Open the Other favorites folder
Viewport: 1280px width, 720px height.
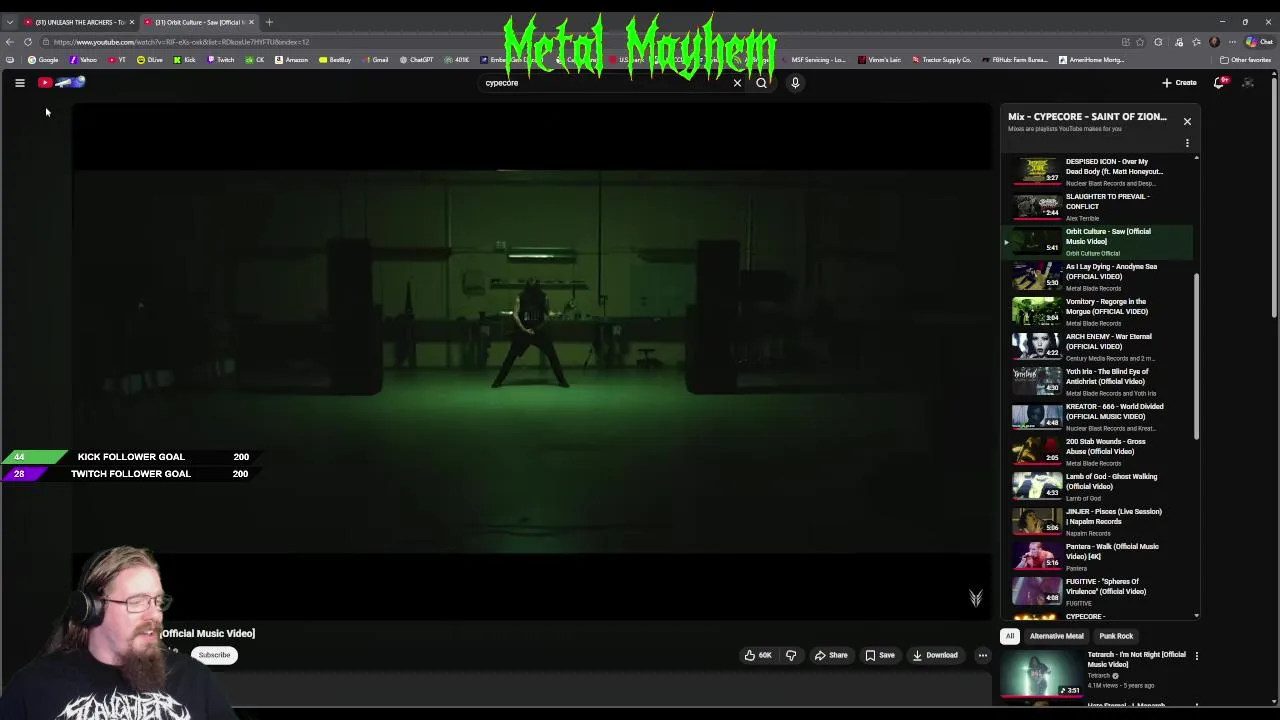click(1245, 60)
